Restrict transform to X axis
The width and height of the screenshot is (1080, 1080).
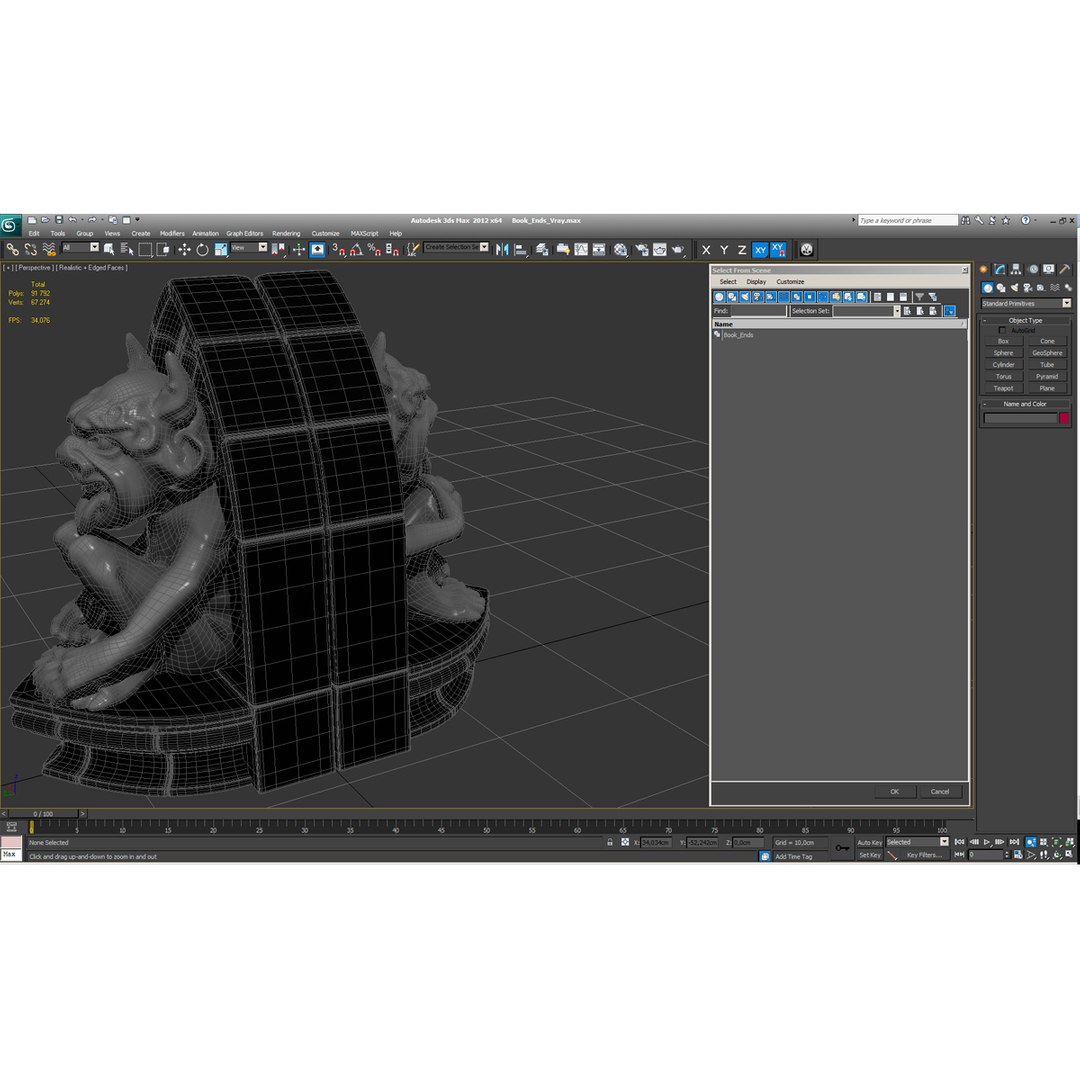click(x=706, y=250)
